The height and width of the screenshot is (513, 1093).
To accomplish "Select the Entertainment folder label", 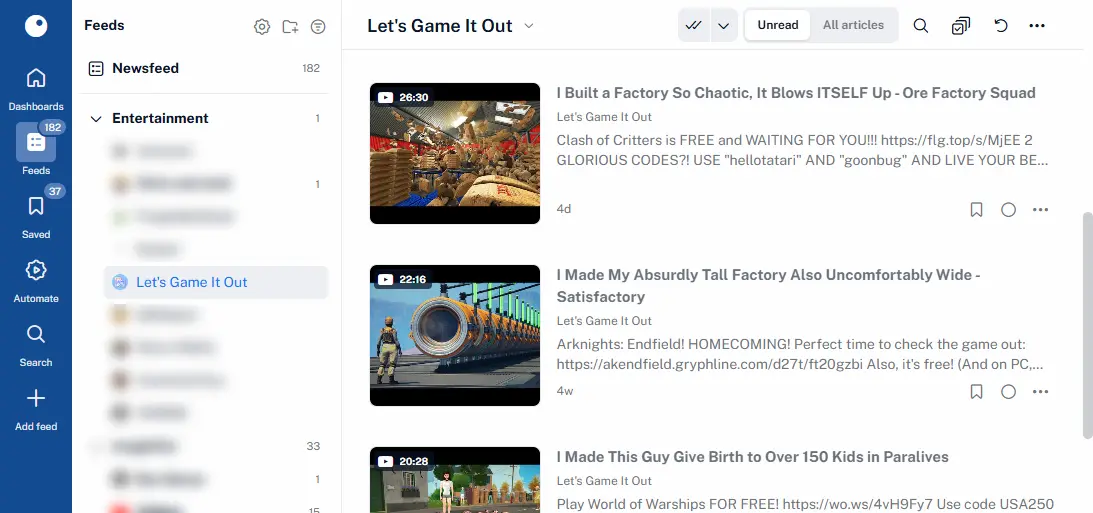I will (160, 118).
